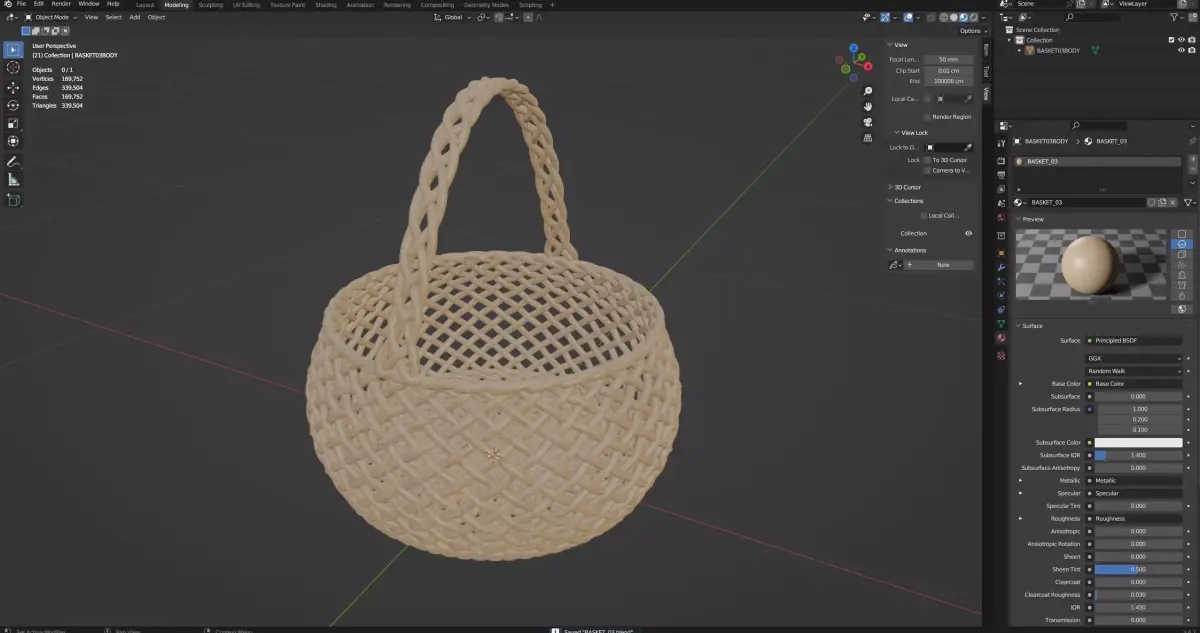The height and width of the screenshot is (633, 1200).
Task: Toggle camera view gizmo icon
Action: coord(868,121)
